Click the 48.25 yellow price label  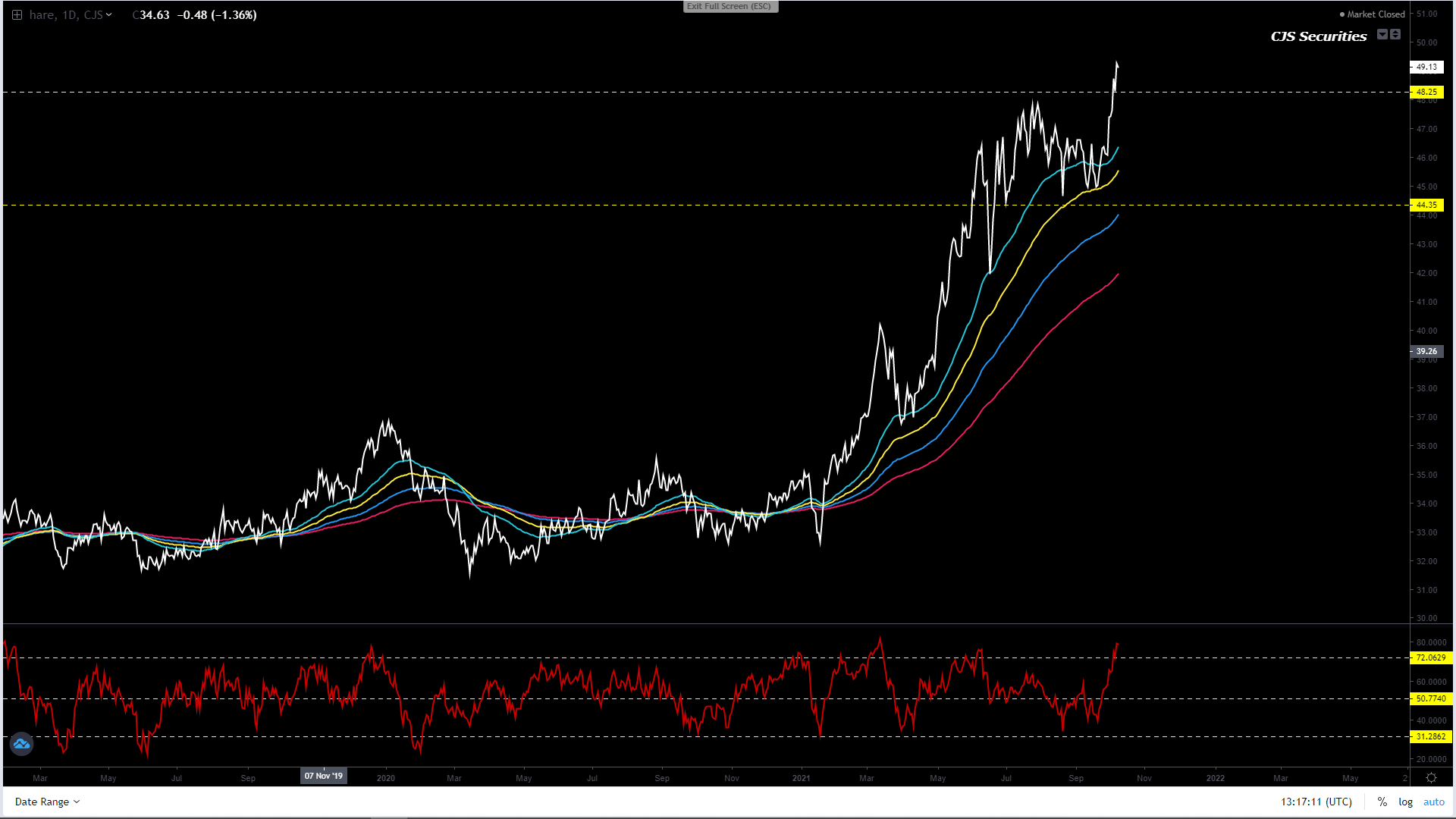(1426, 92)
